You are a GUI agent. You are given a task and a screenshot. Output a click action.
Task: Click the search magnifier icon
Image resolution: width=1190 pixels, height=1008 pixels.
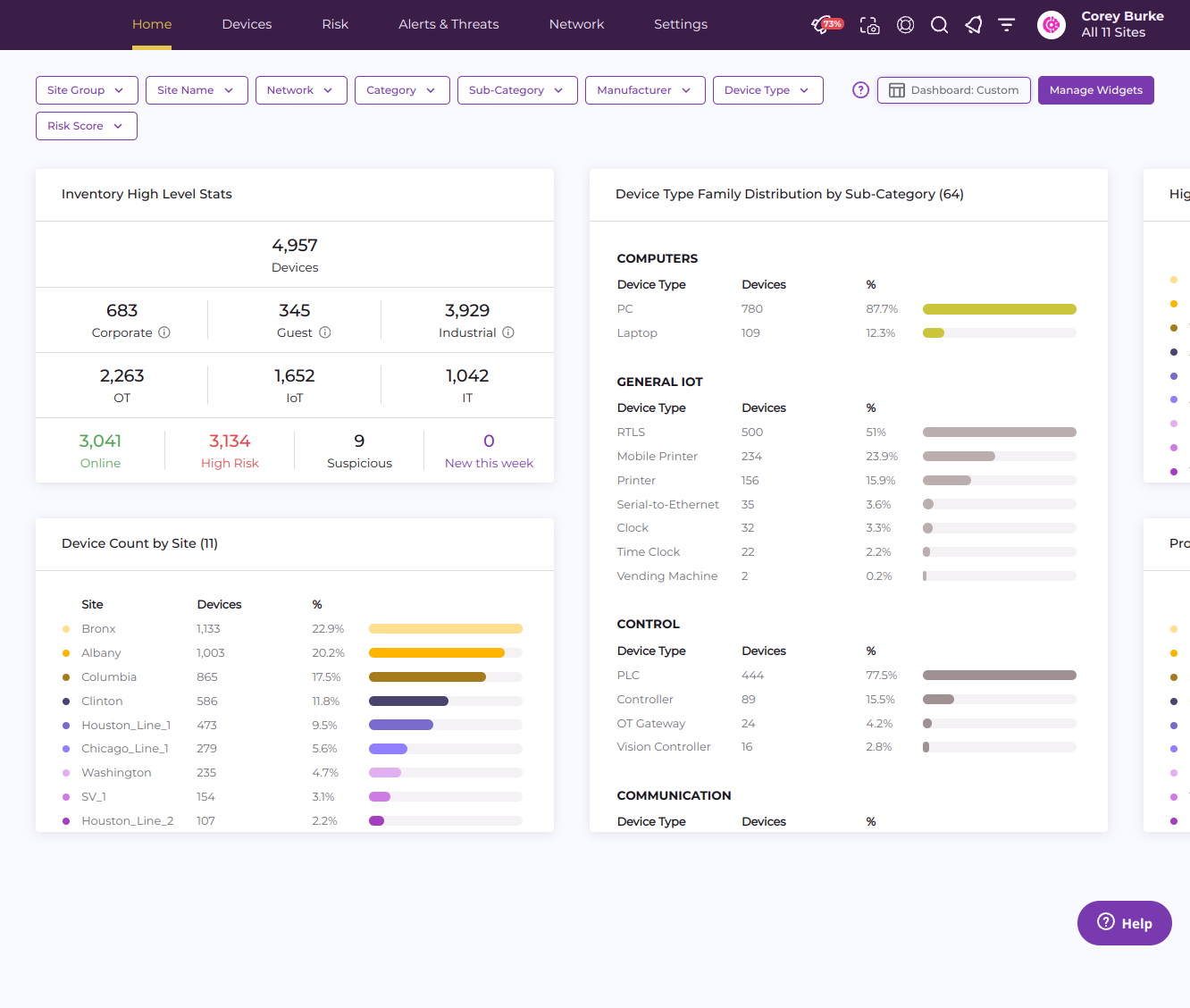tap(939, 25)
